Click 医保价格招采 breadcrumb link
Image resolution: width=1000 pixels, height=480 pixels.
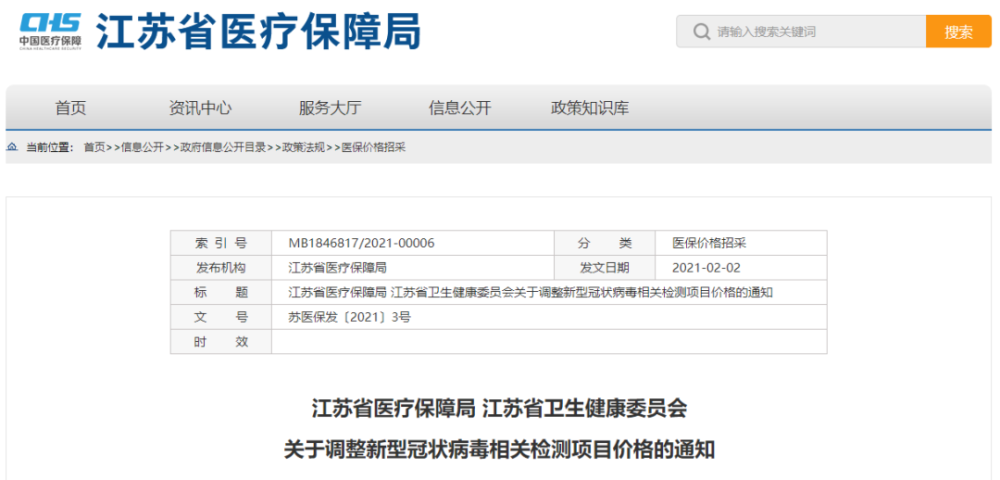click(374, 147)
